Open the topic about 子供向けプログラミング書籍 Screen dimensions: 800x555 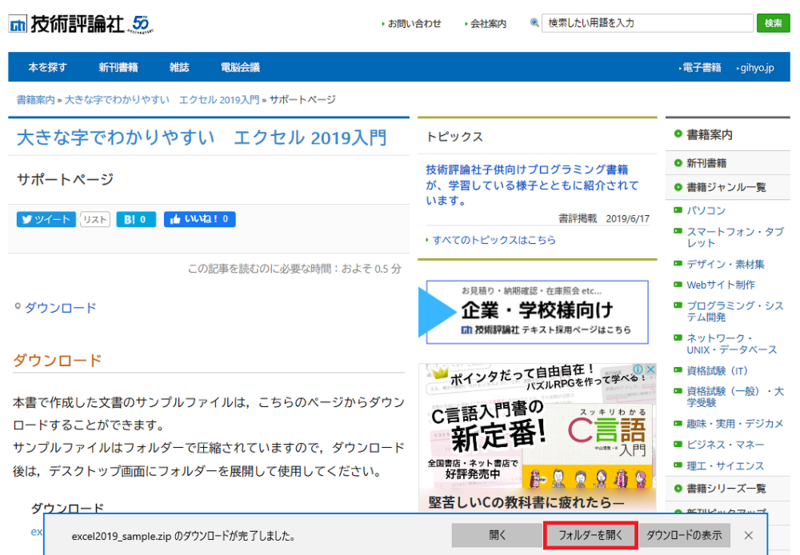click(532, 185)
